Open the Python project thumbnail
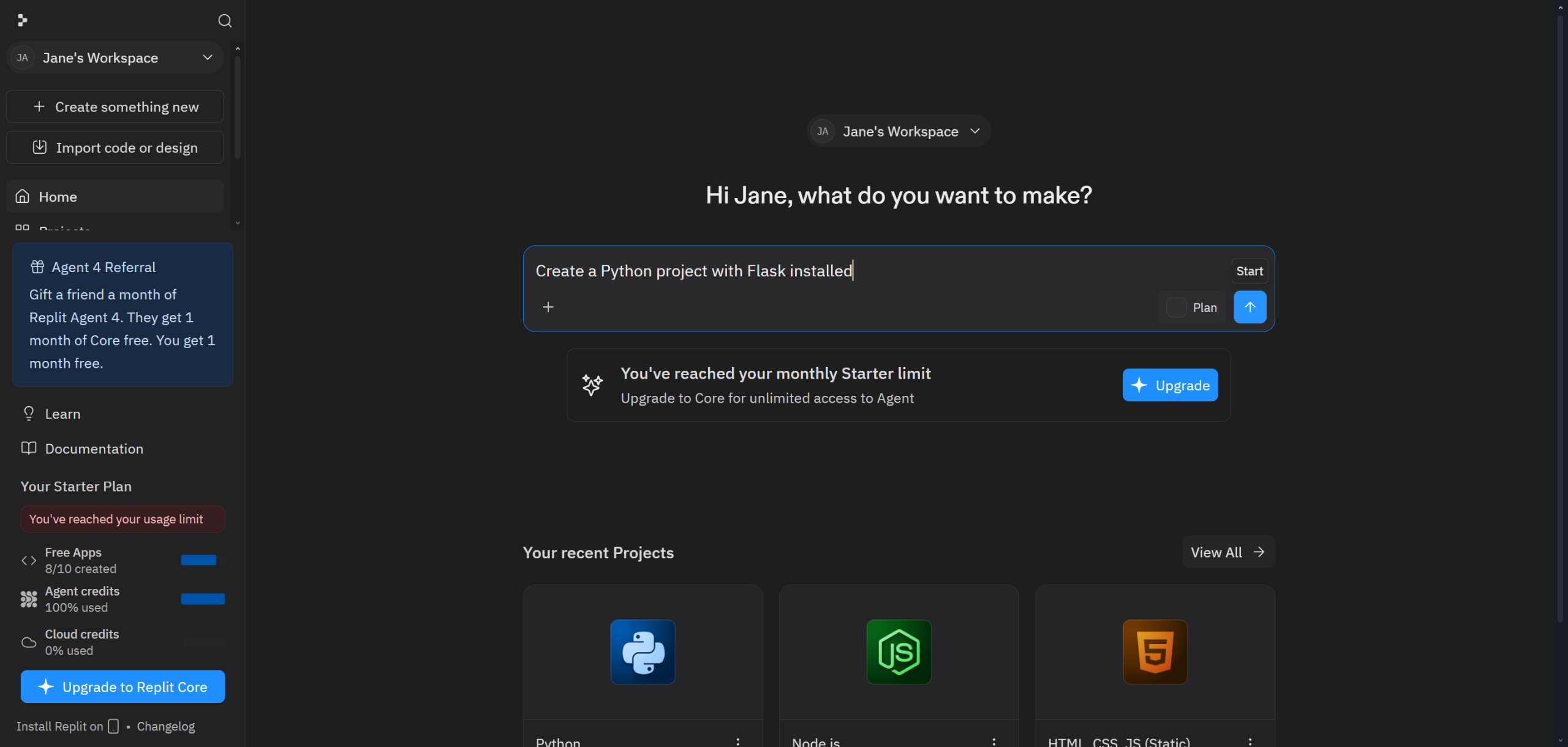Viewport: 1568px width, 747px height. [643, 651]
